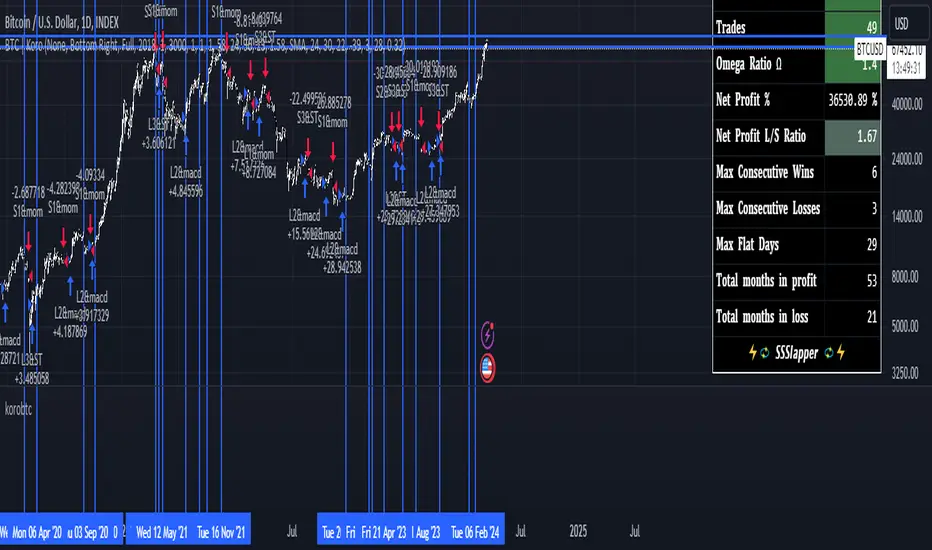Click the Net Profit L/S Ratio 1.67 cell

(x=852, y=136)
